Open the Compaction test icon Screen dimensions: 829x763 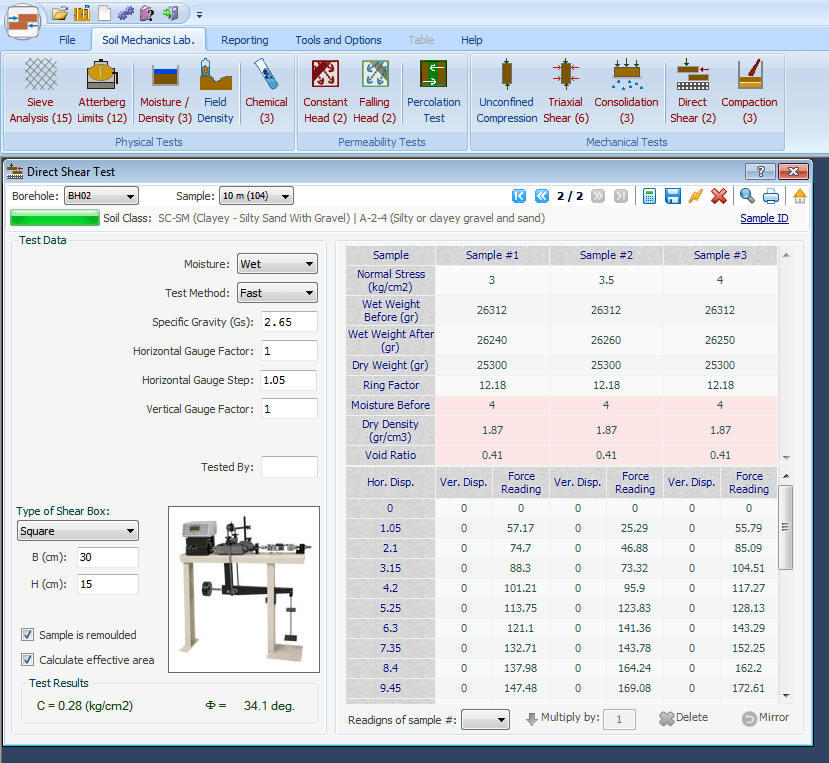pyautogui.click(x=749, y=88)
